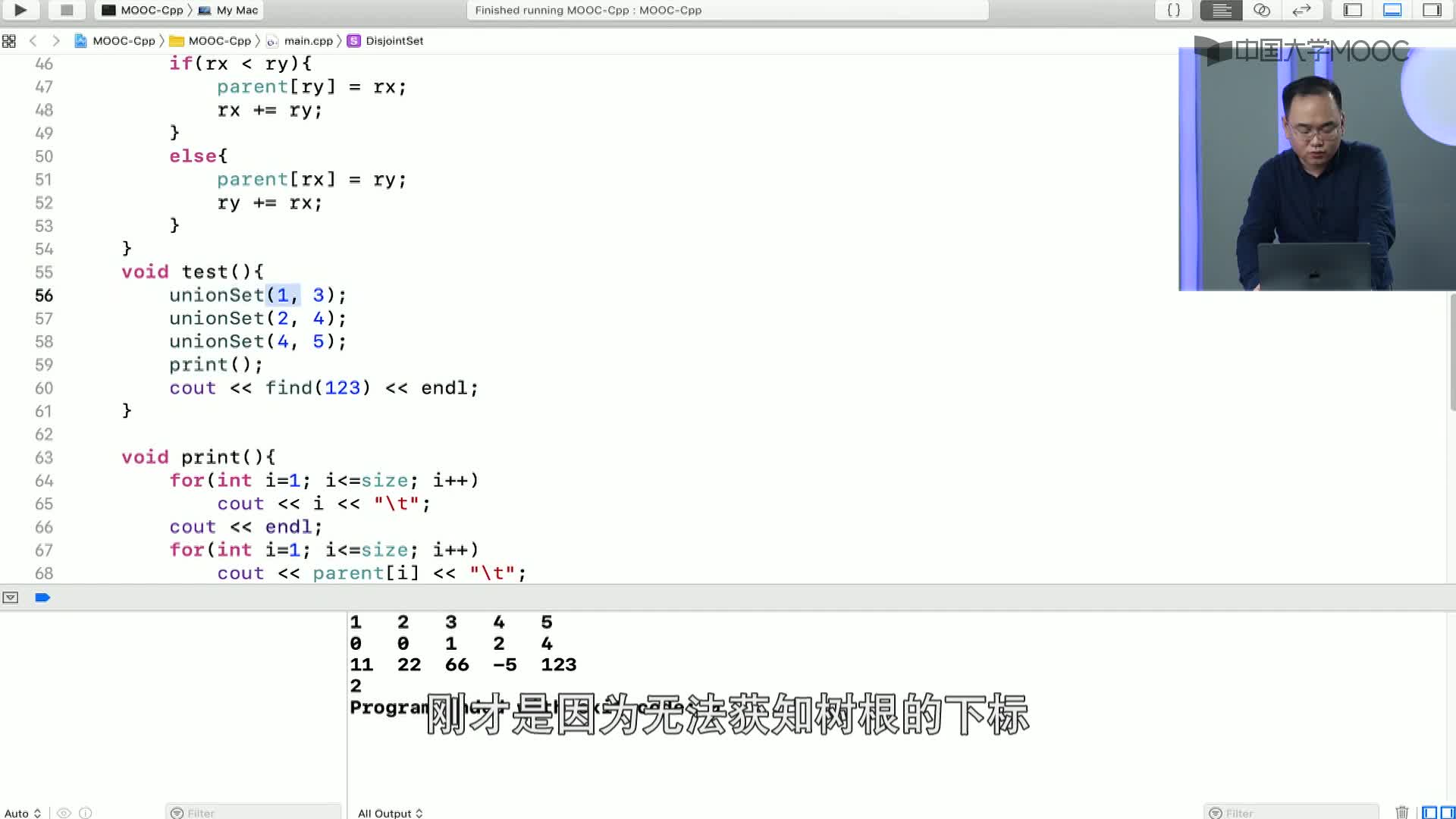The width and height of the screenshot is (1456, 819).
Task: Click 'else{' on line 50
Action: coord(199,156)
